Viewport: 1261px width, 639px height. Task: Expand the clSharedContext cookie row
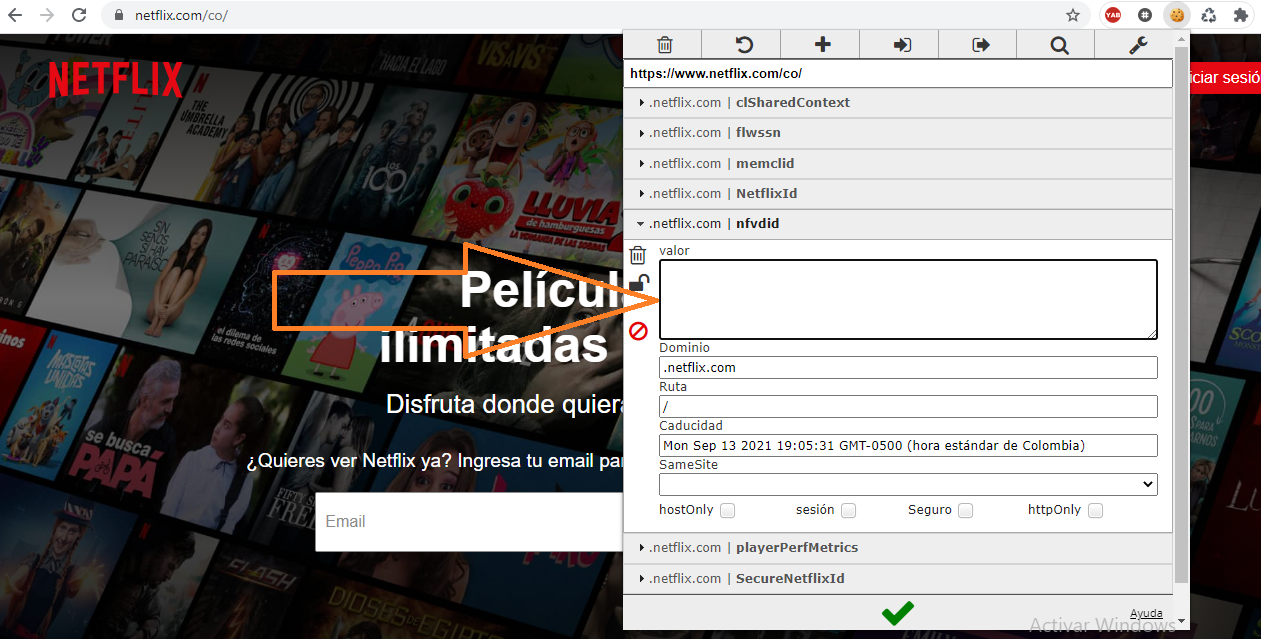898,103
